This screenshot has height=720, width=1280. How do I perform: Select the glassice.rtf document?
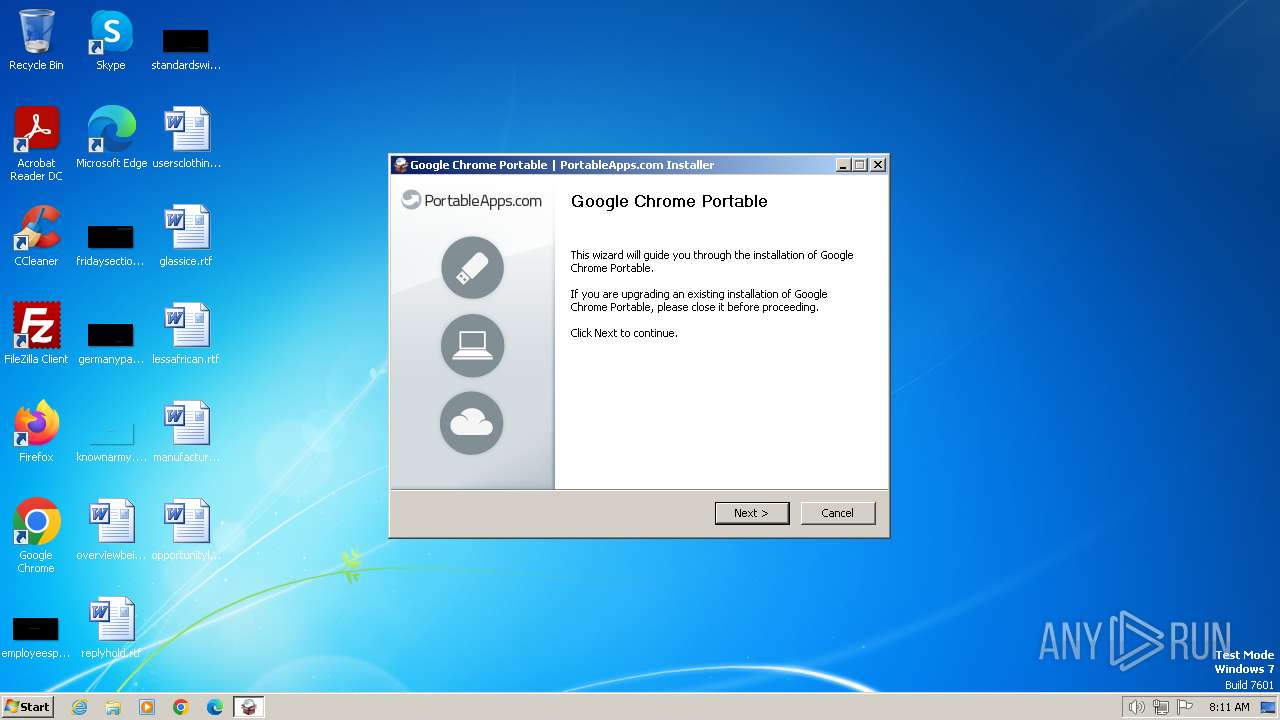click(186, 236)
